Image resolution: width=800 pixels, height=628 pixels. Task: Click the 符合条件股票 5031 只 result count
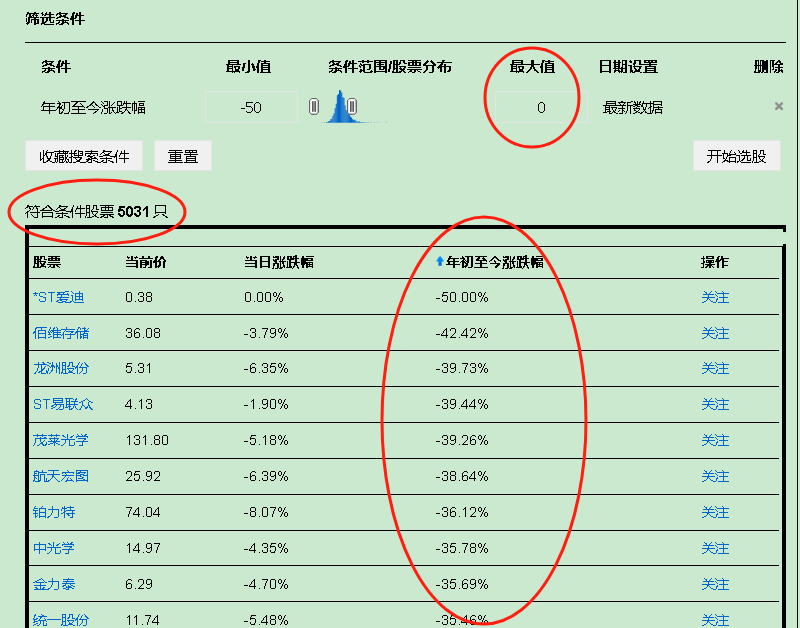tap(96, 211)
